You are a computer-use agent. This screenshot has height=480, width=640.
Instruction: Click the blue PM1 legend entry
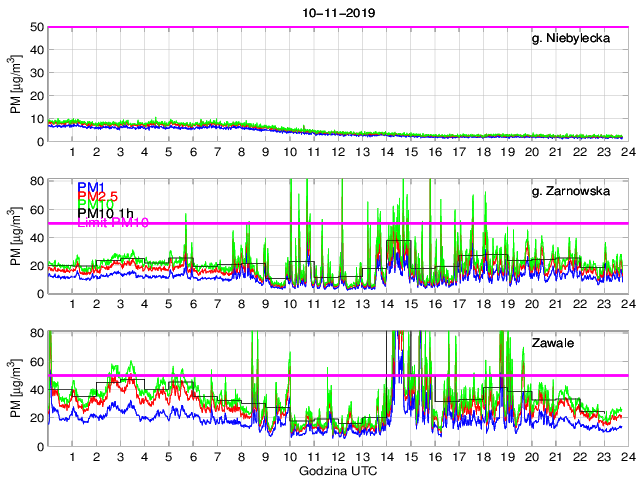tap(91, 186)
